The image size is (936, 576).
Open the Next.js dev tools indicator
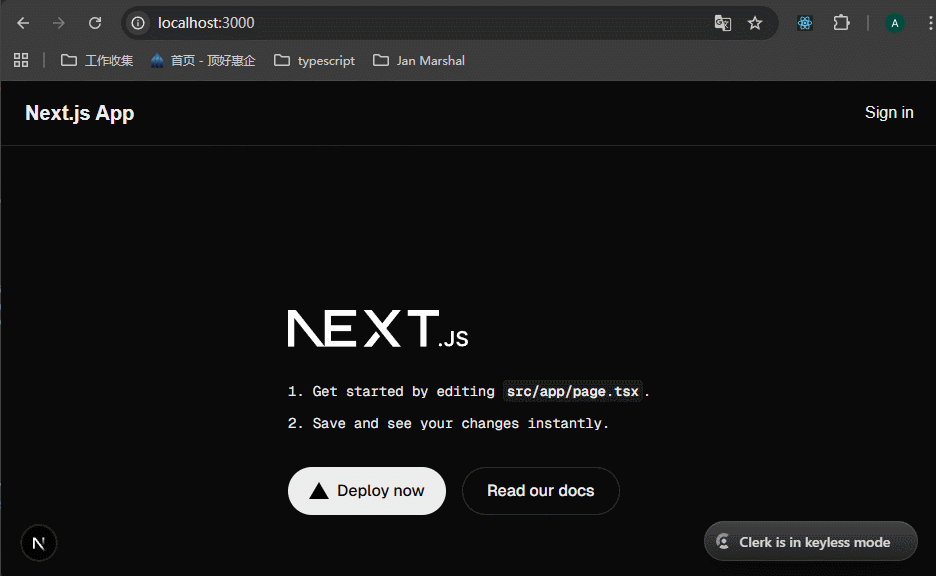pos(39,543)
